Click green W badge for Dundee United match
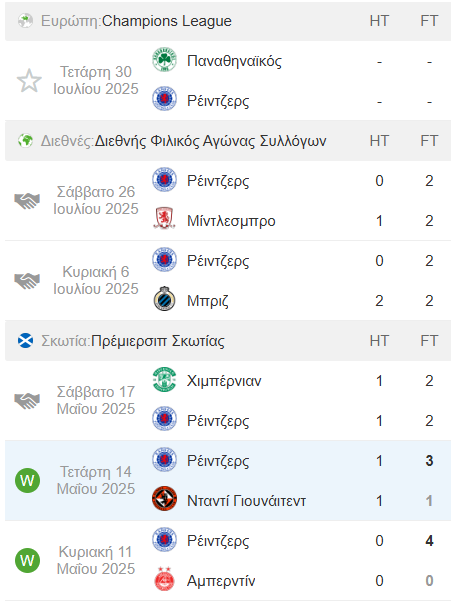The width and height of the screenshot is (453, 607). pyautogui.click(x=27, y=480)
